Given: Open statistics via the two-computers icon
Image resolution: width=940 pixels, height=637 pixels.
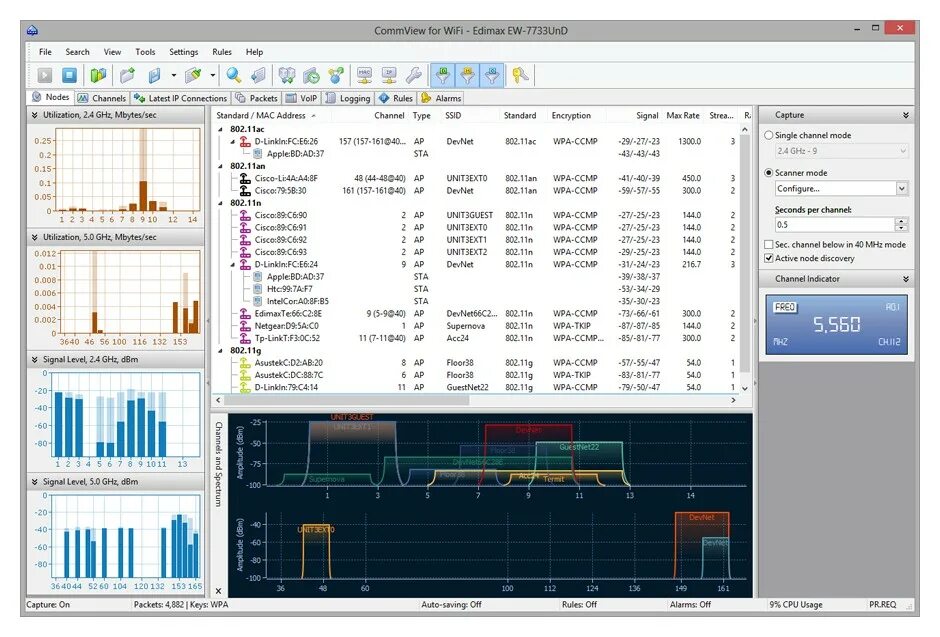Looking at the screenshot, I should (x=287, y=76).
